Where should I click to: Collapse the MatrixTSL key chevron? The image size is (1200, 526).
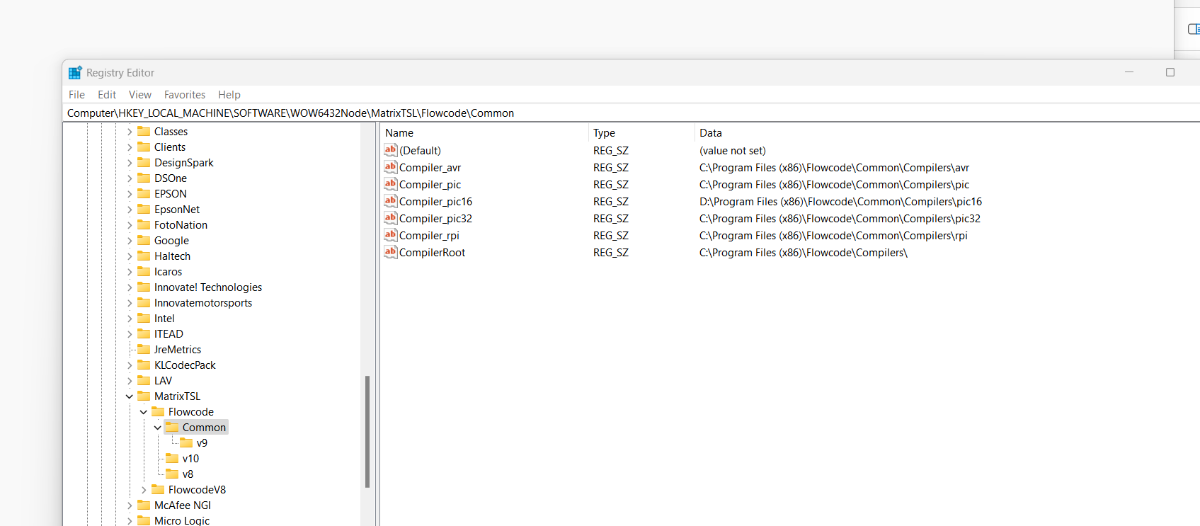pos(129,396)
